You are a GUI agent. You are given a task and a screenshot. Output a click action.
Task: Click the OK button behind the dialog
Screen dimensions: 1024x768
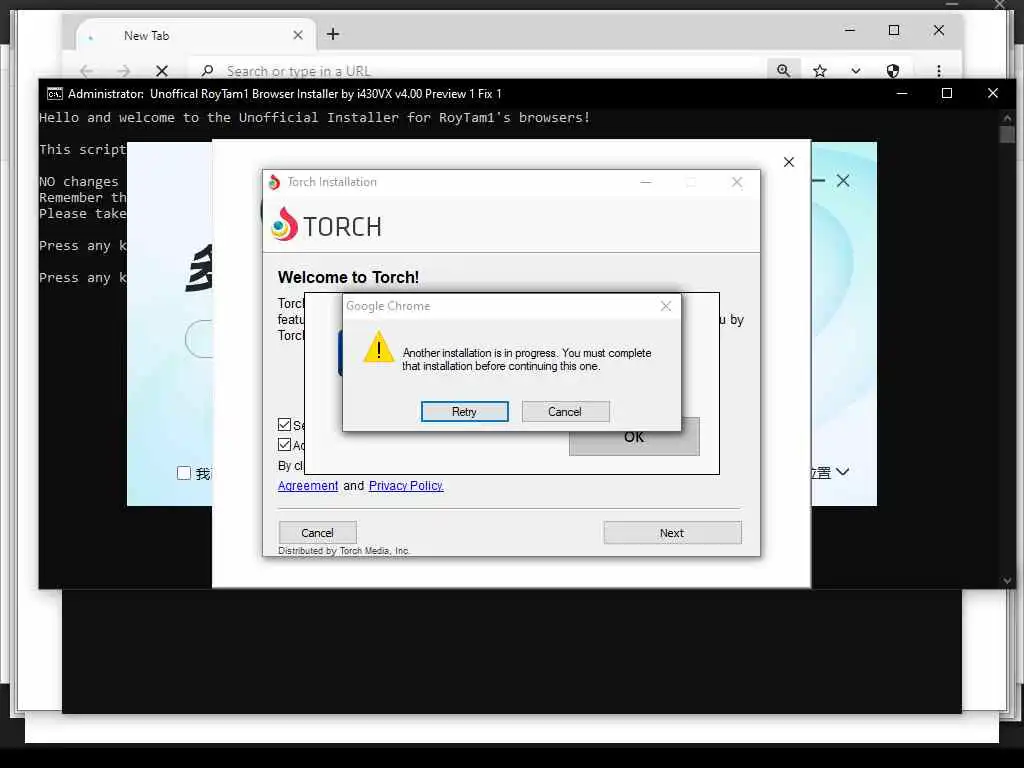633,437
